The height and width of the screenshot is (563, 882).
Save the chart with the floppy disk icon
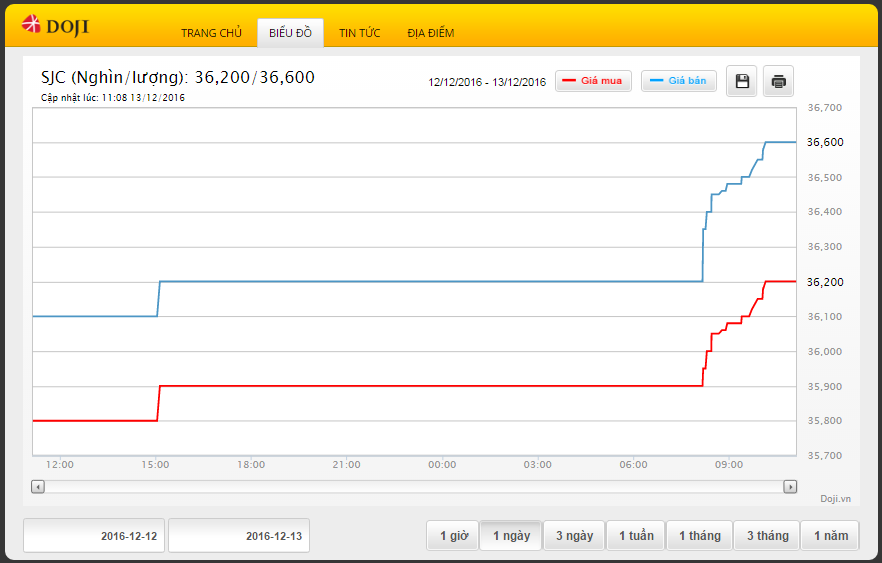click(741, 81)
